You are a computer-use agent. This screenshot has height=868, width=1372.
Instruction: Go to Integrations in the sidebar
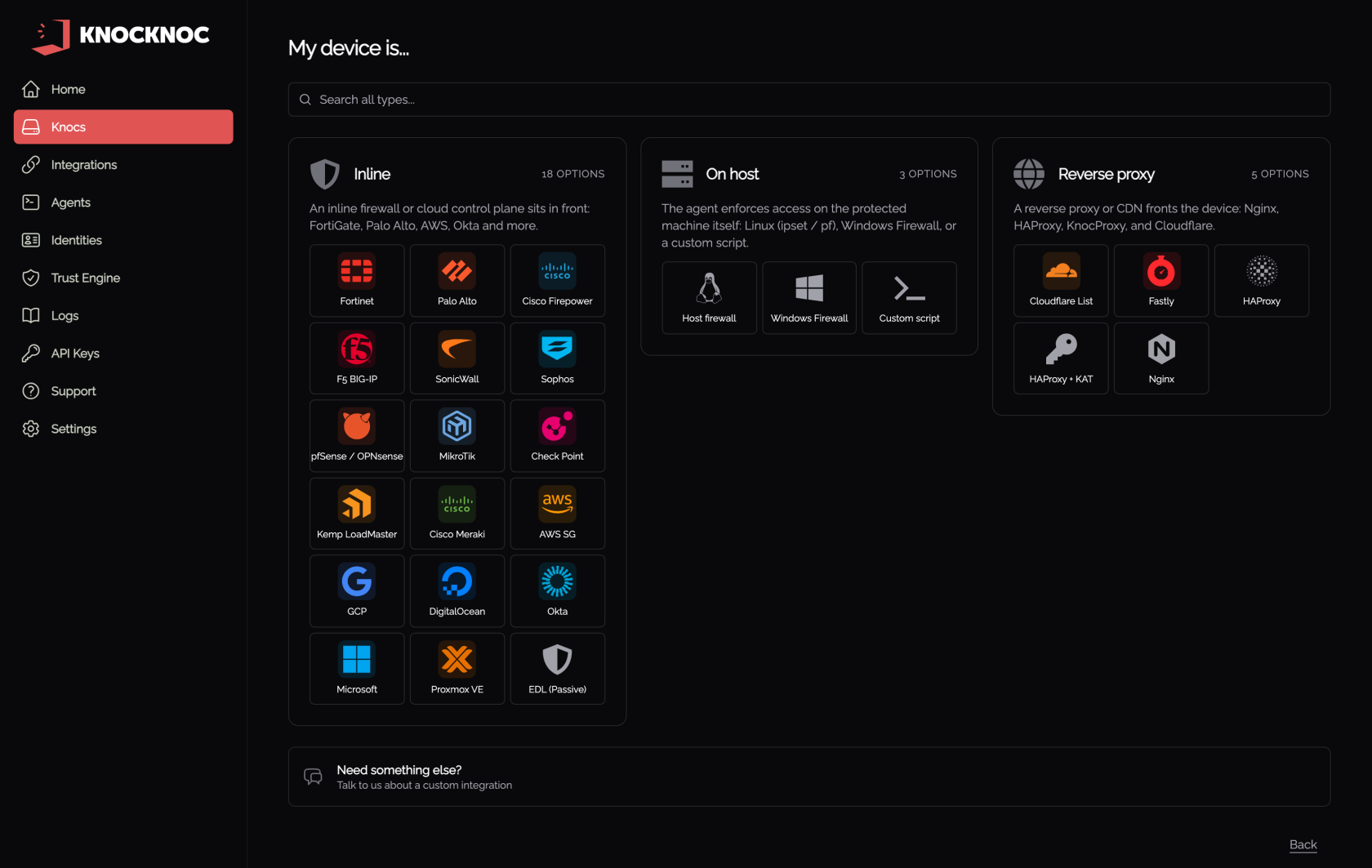click(123, 164)
